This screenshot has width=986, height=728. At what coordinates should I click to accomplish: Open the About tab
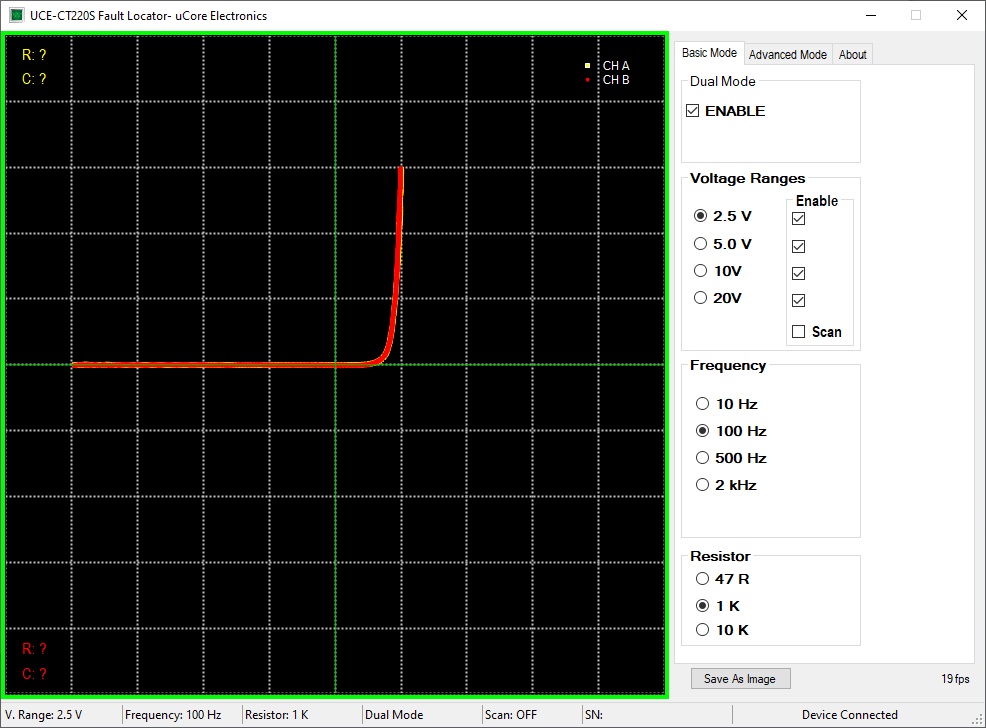pos(852,55)
